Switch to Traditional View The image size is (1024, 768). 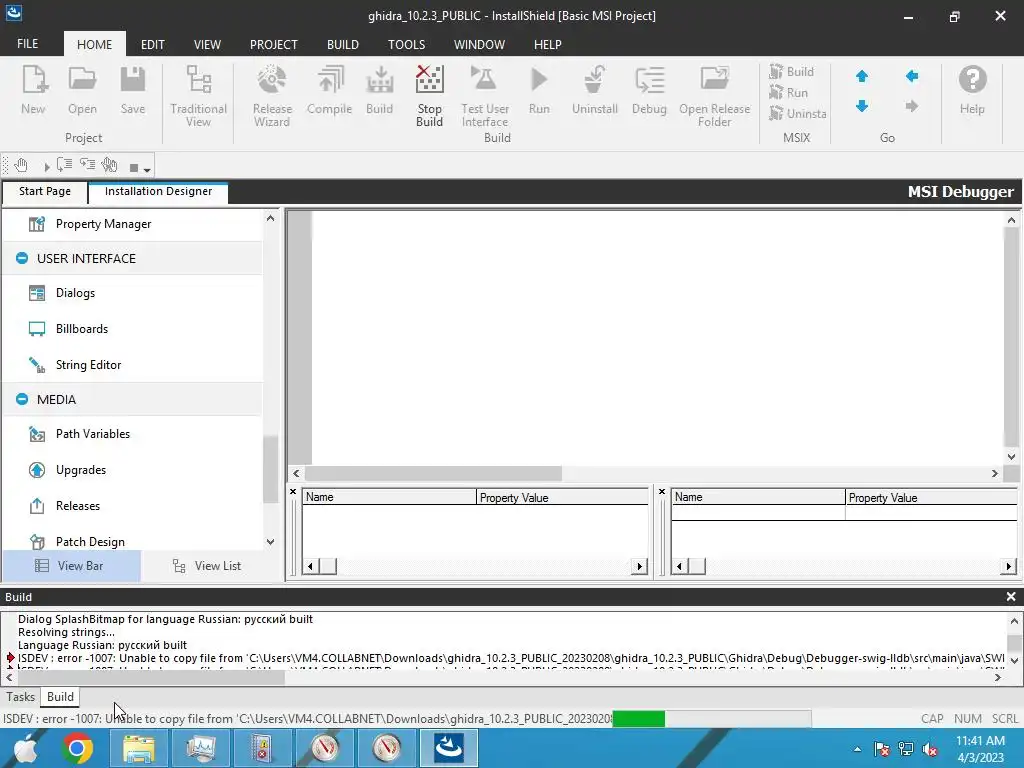coord(199,96)
